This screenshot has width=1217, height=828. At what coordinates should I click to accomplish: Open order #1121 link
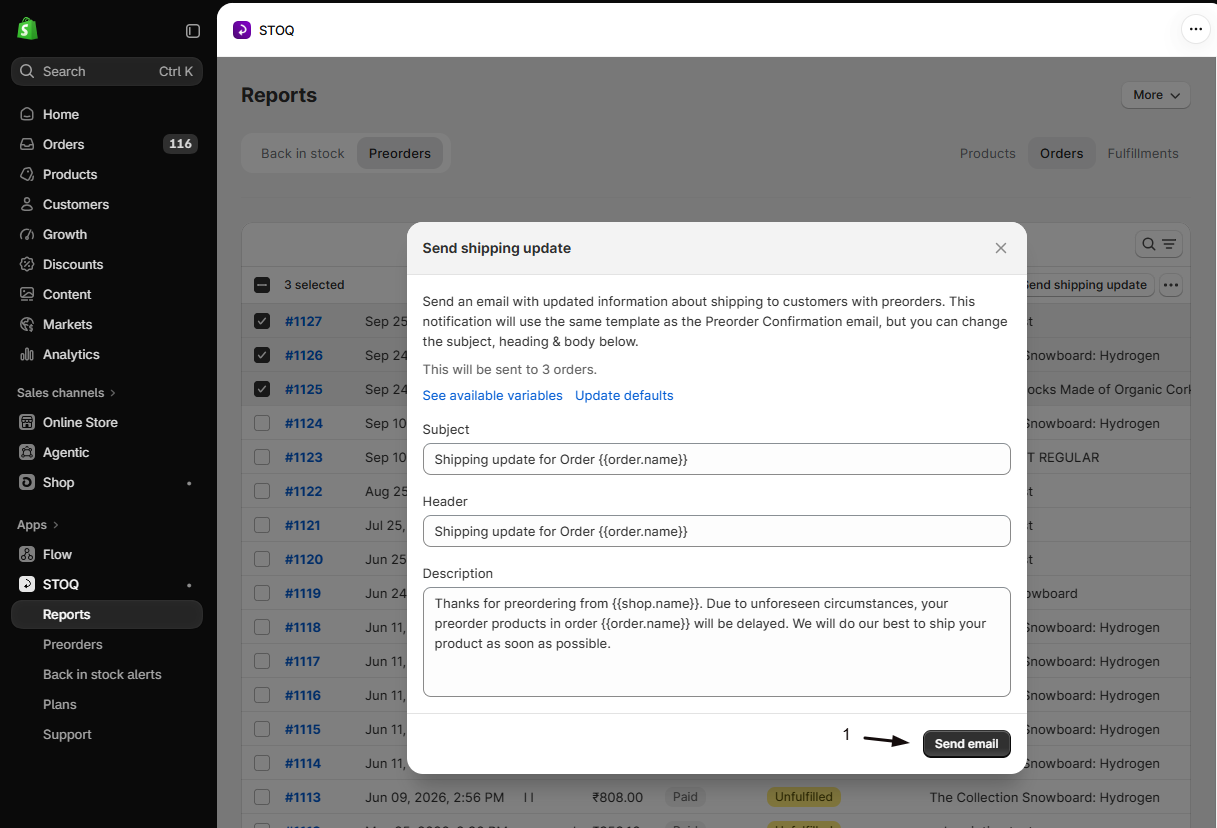click(303, 525)
